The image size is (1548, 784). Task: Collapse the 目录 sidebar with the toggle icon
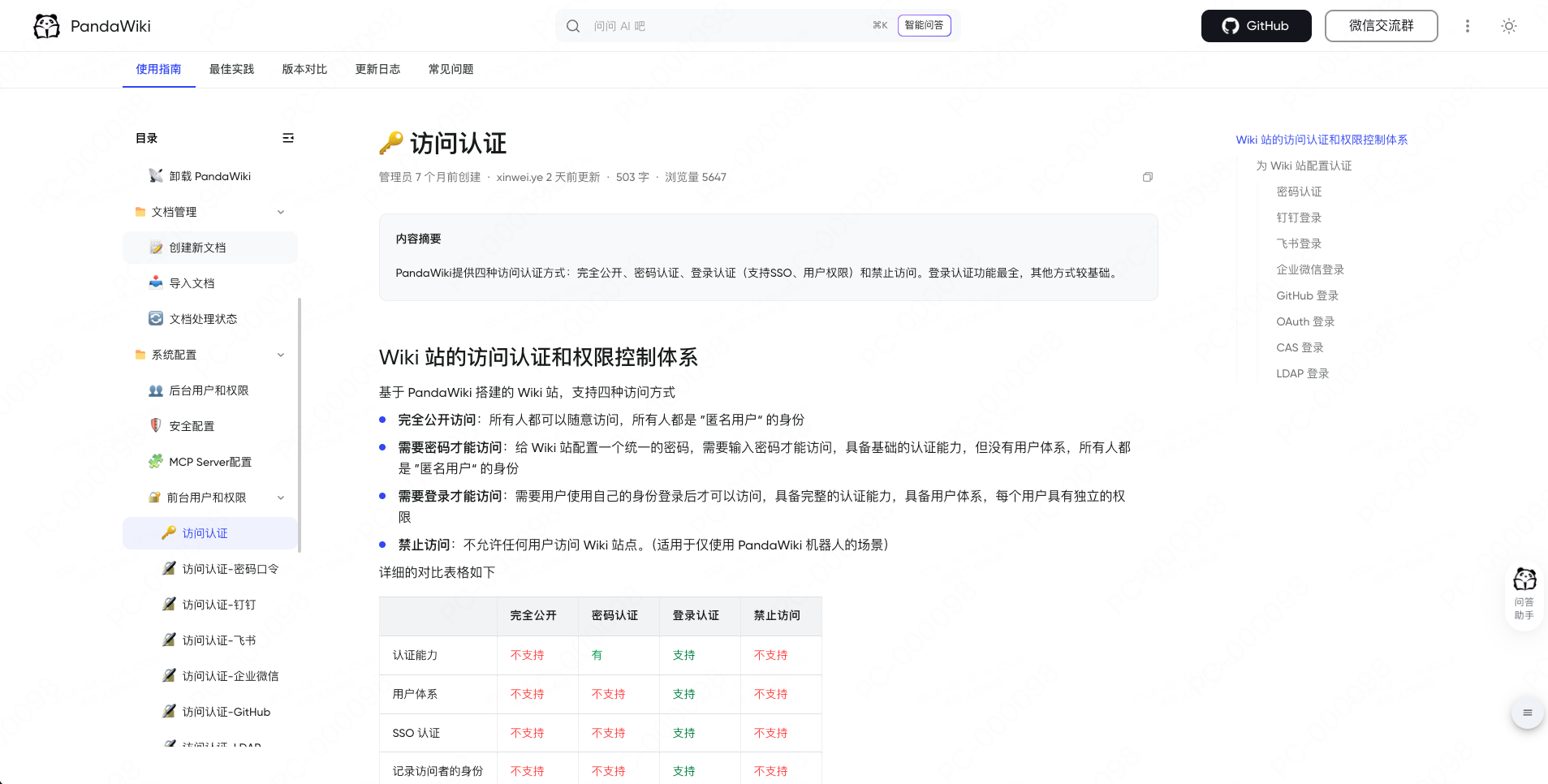[x=288, y=138]
